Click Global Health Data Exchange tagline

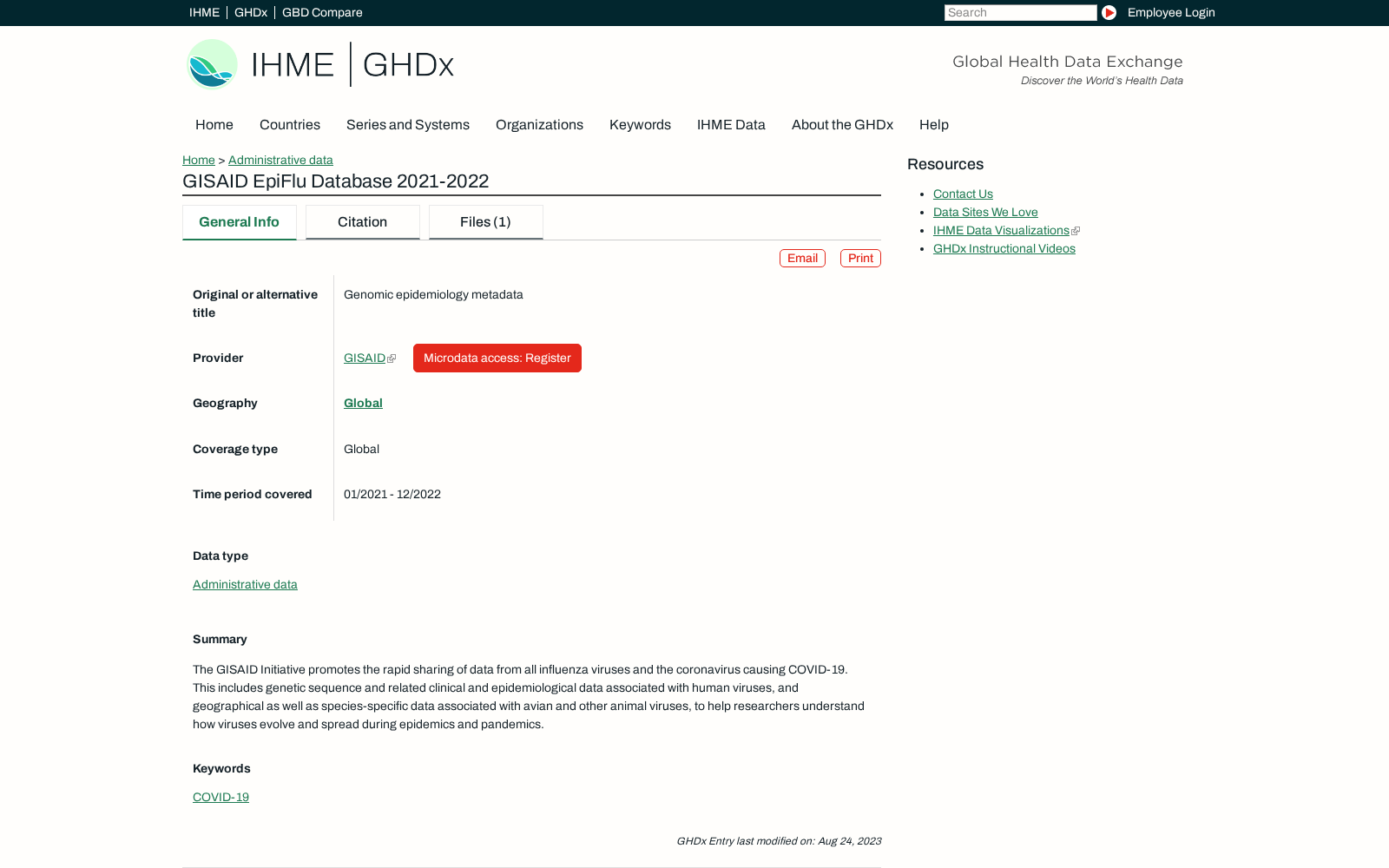click(x=1068, y=62)
